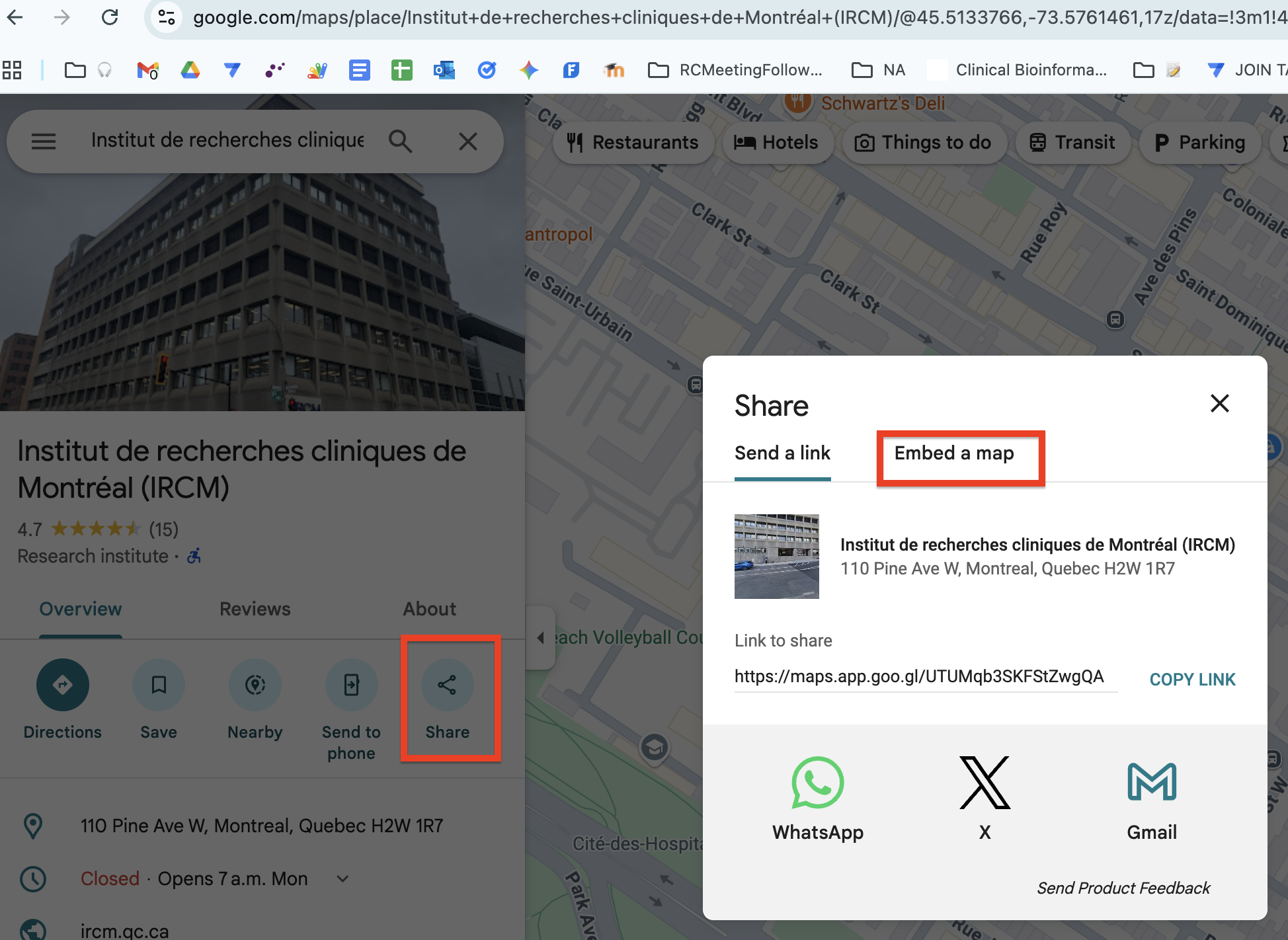This screenshot has height=940, width=1288.
Task: Share the map link through Gmail
Action: pos(1151,783)
